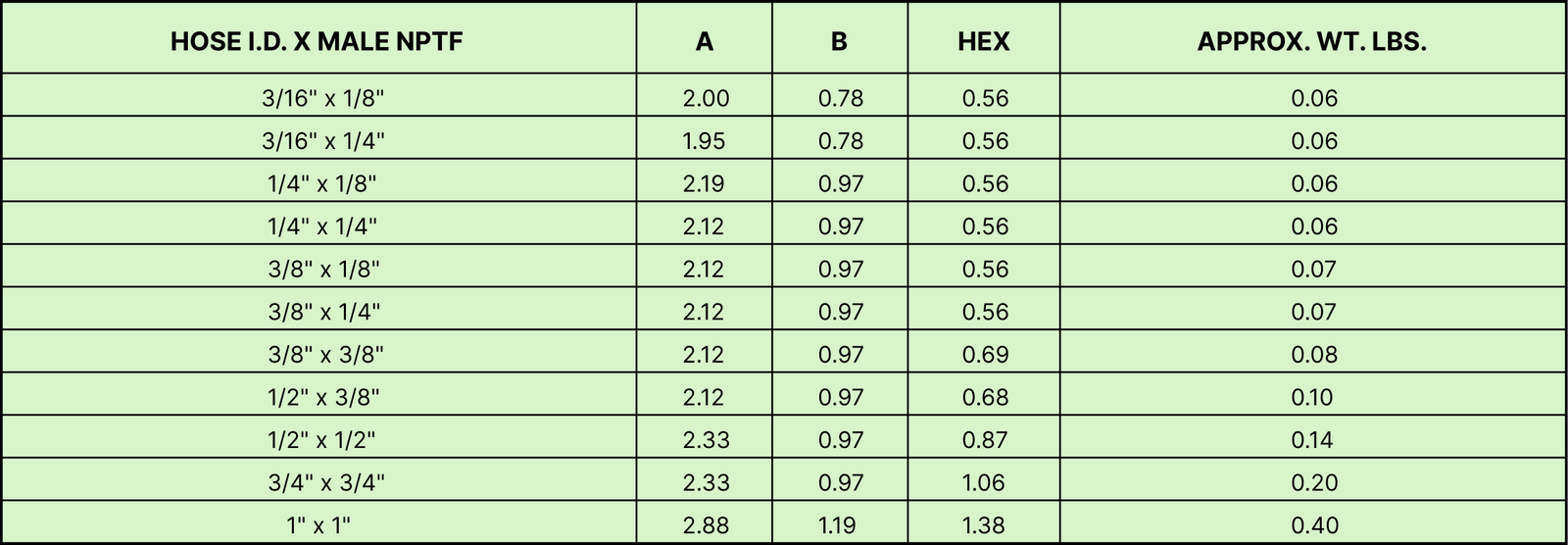
Task: Click the HEX column header
Action: coord(984,41)
